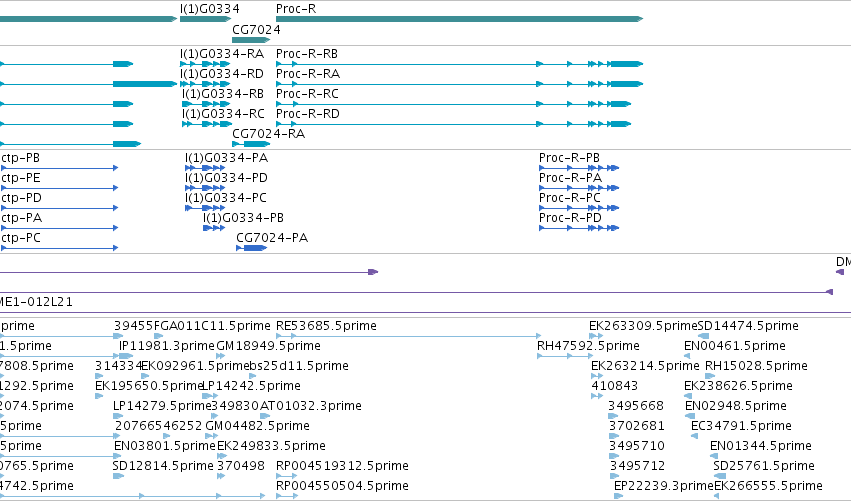Click the EN00461.5prime EST label
Screen dimensions: 851x501
735,346
